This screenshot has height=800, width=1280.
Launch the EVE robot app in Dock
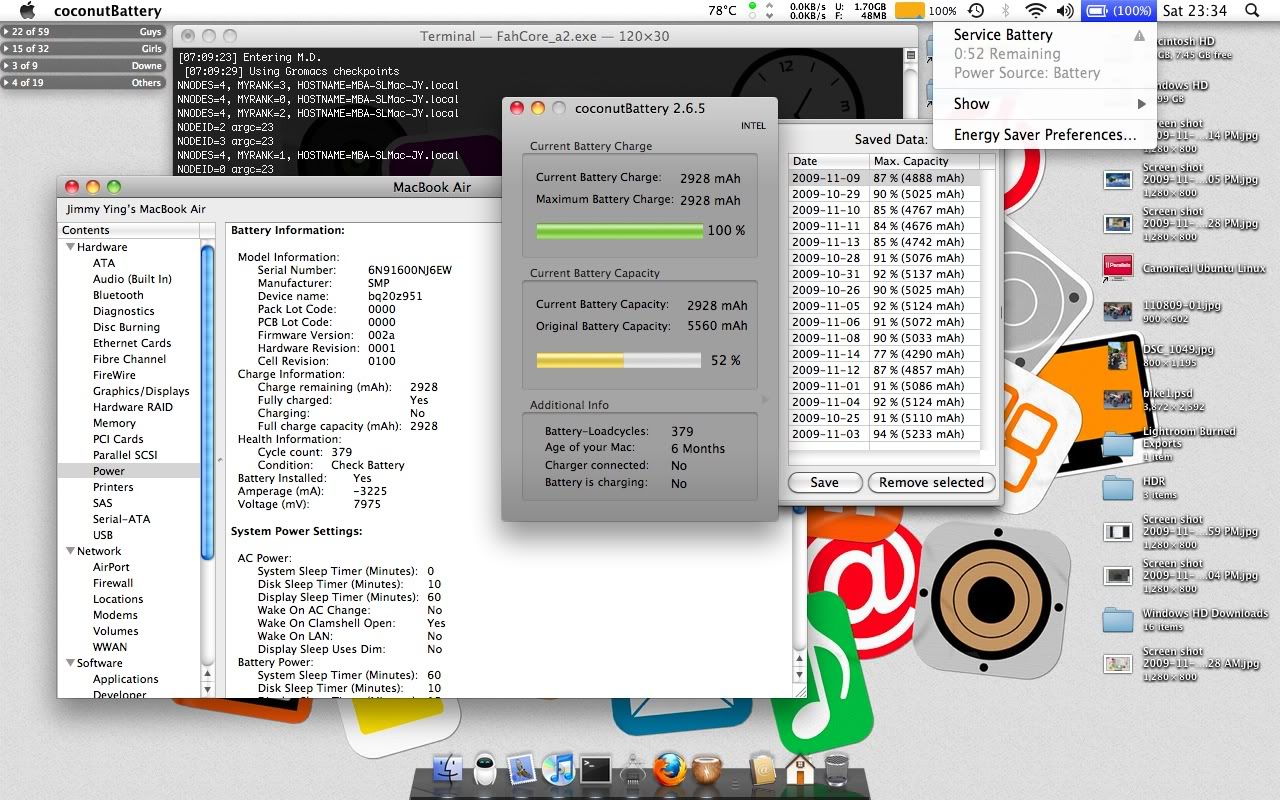tap(485, 770)
